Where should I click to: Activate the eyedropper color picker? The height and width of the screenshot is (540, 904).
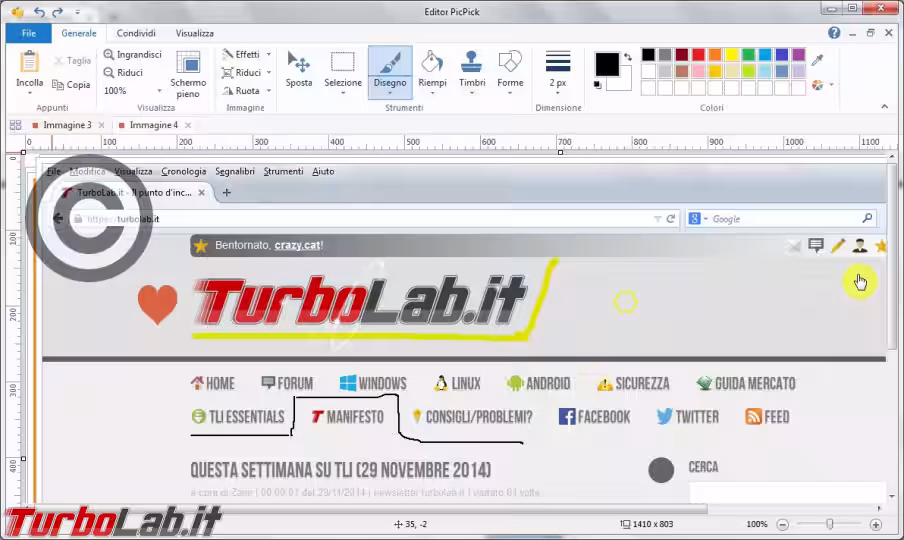(817, 60)
